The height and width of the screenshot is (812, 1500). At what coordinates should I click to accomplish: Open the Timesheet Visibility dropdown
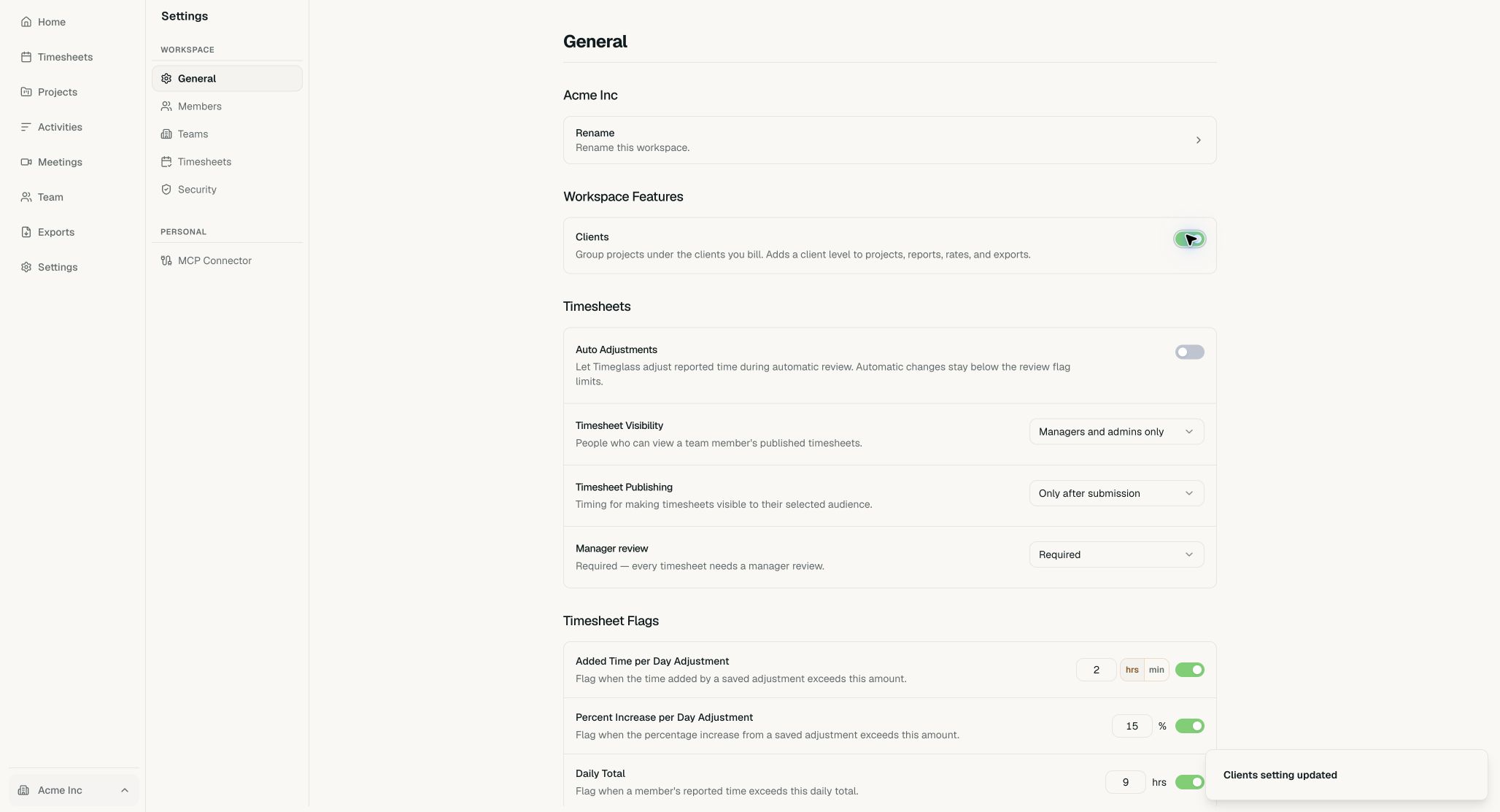[1116, 432]
